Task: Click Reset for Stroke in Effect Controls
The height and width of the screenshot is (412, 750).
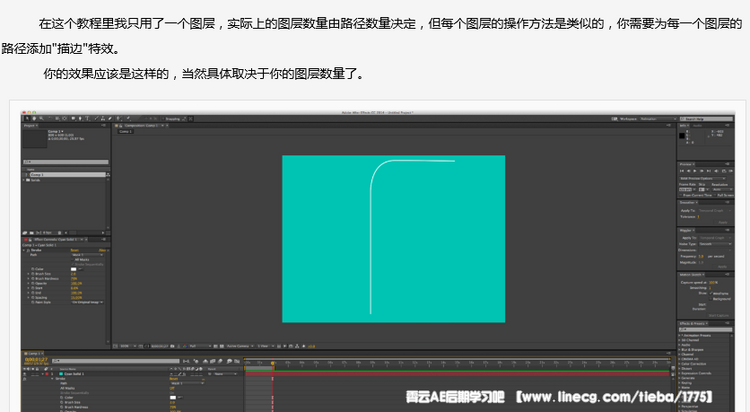Action: coord(75,250)
